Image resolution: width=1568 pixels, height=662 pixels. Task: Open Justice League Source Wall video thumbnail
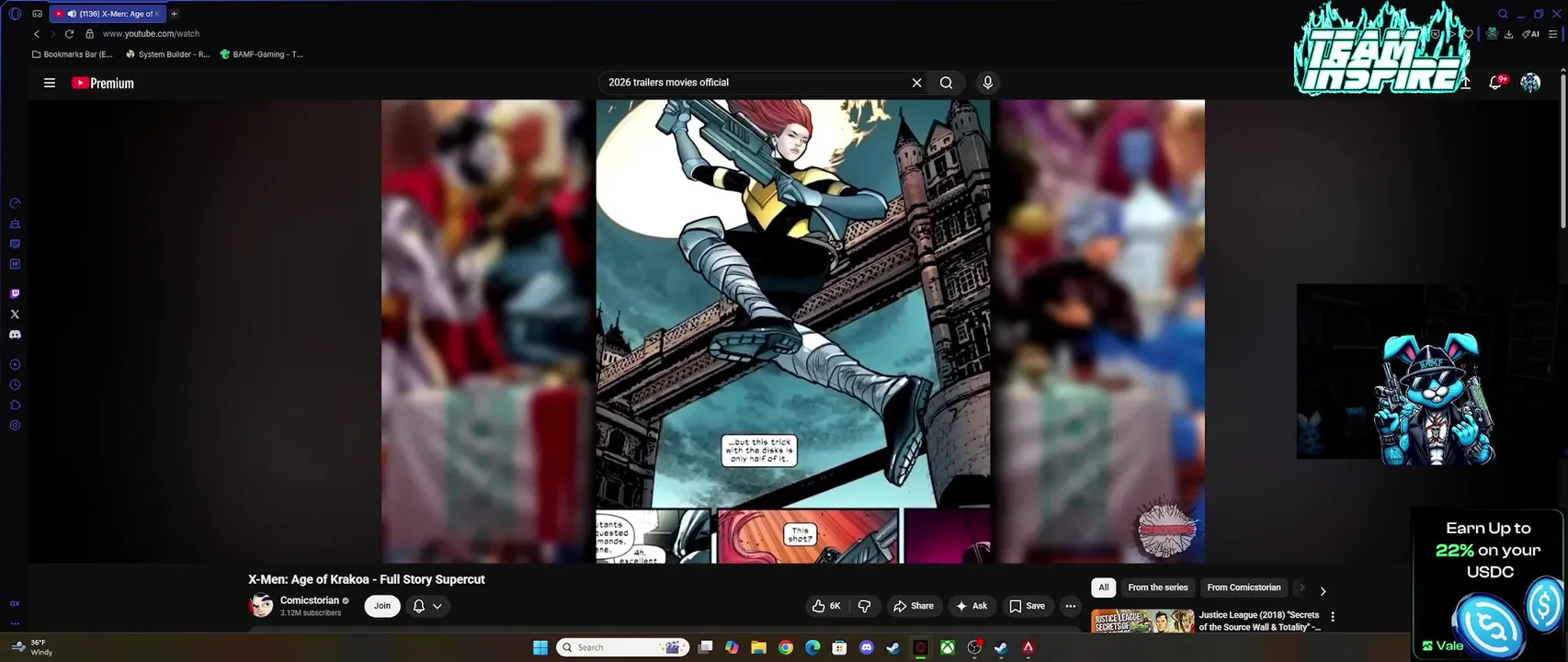pyautogui.click(x=1142, y=621)
